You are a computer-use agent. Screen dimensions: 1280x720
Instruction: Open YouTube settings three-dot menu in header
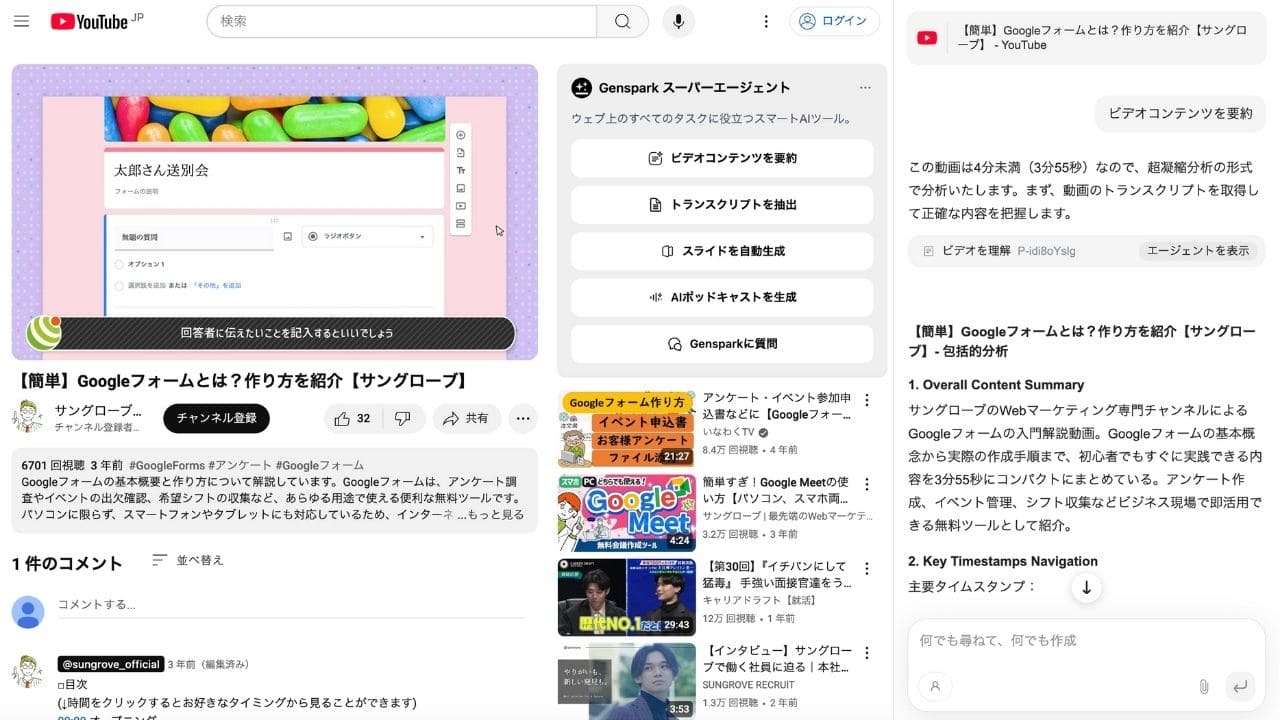click(766, 21)
